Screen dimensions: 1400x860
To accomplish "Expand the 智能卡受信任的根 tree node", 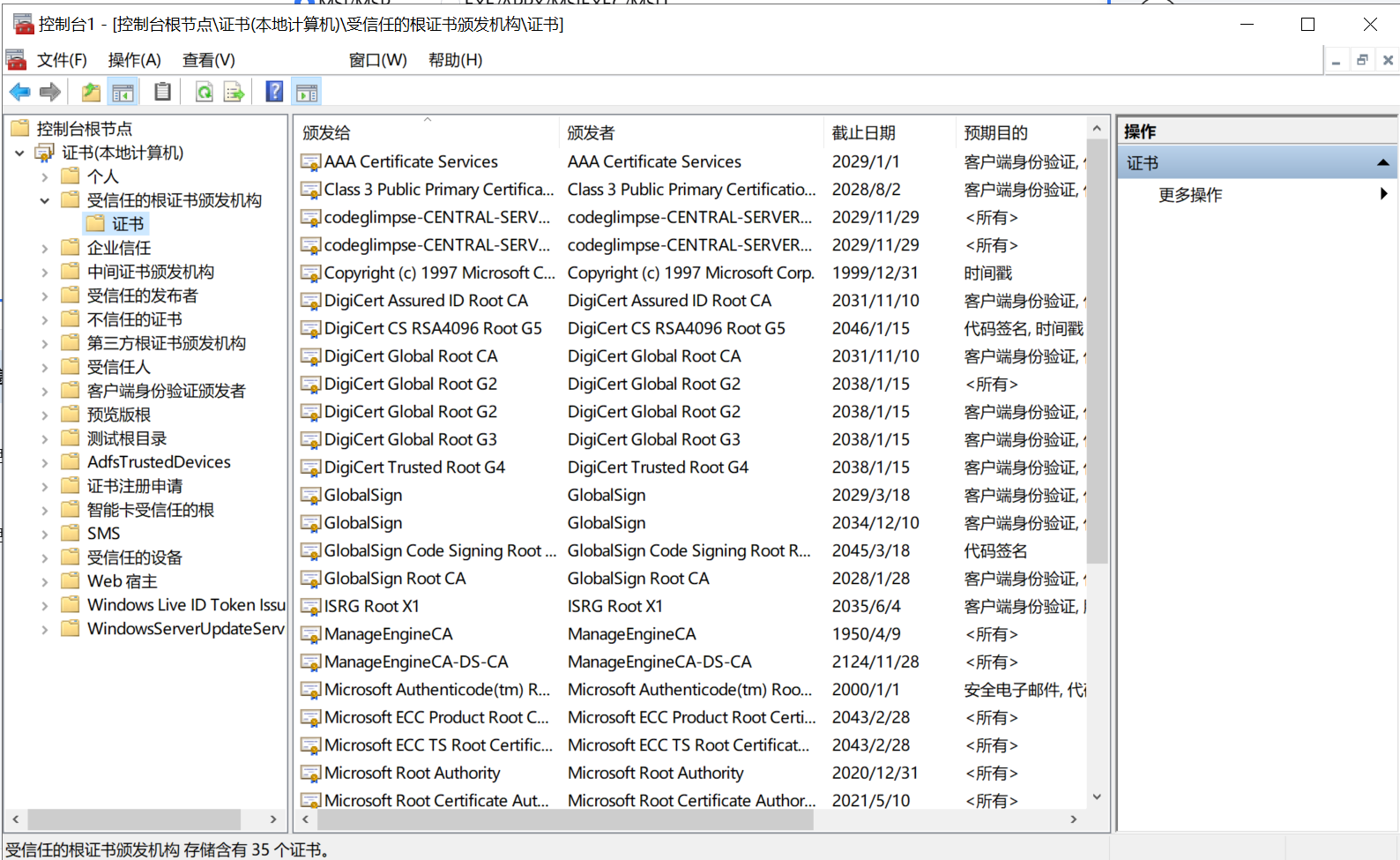I will pyautogui.click(x=45, y=511).
